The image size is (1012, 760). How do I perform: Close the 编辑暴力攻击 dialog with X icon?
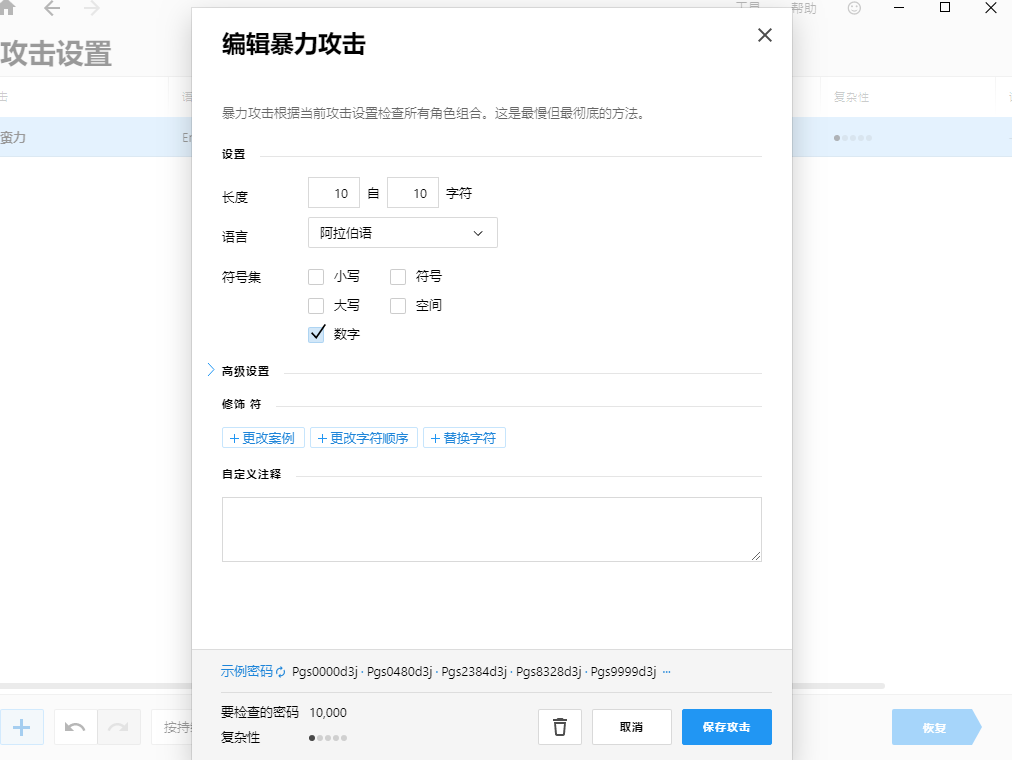765,35
